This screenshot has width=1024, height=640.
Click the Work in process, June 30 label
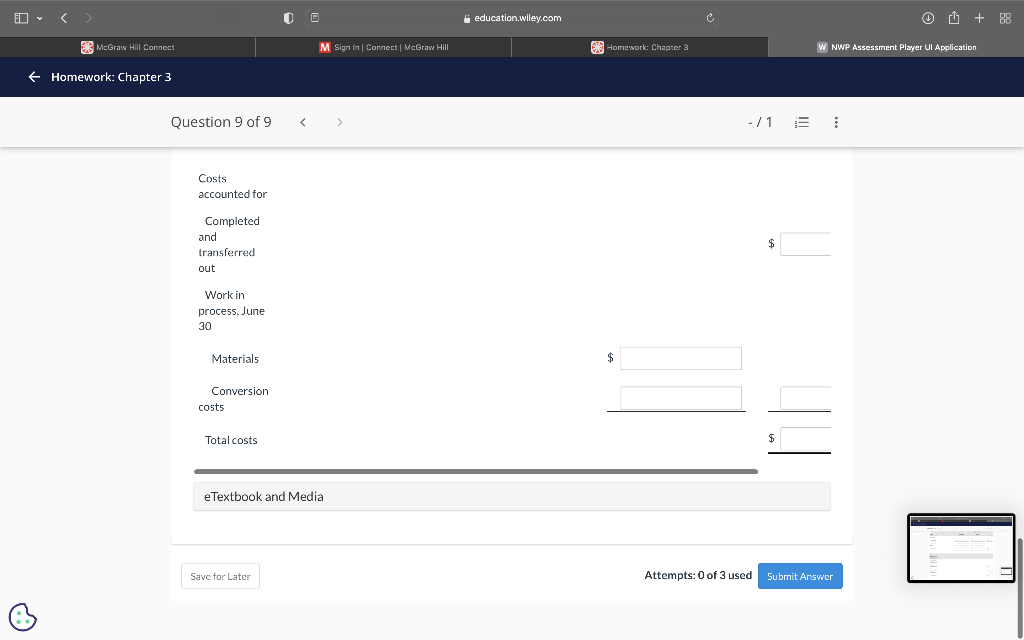231,311
